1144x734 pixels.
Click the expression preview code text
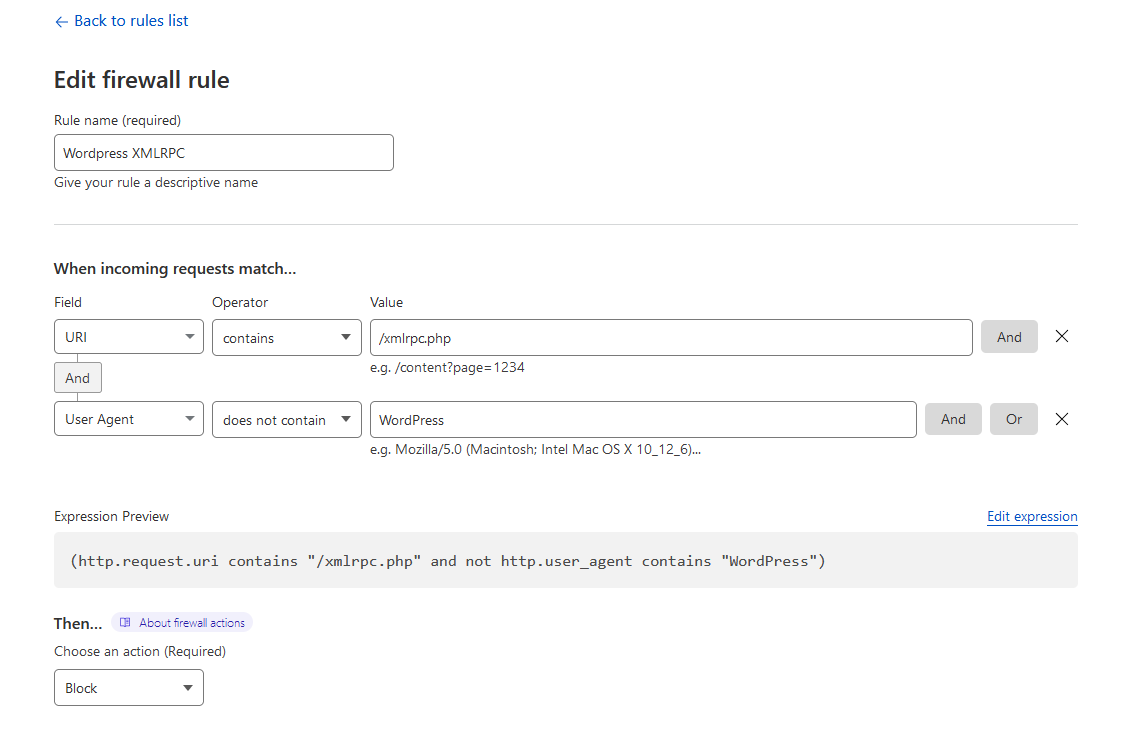coord(448,561)
